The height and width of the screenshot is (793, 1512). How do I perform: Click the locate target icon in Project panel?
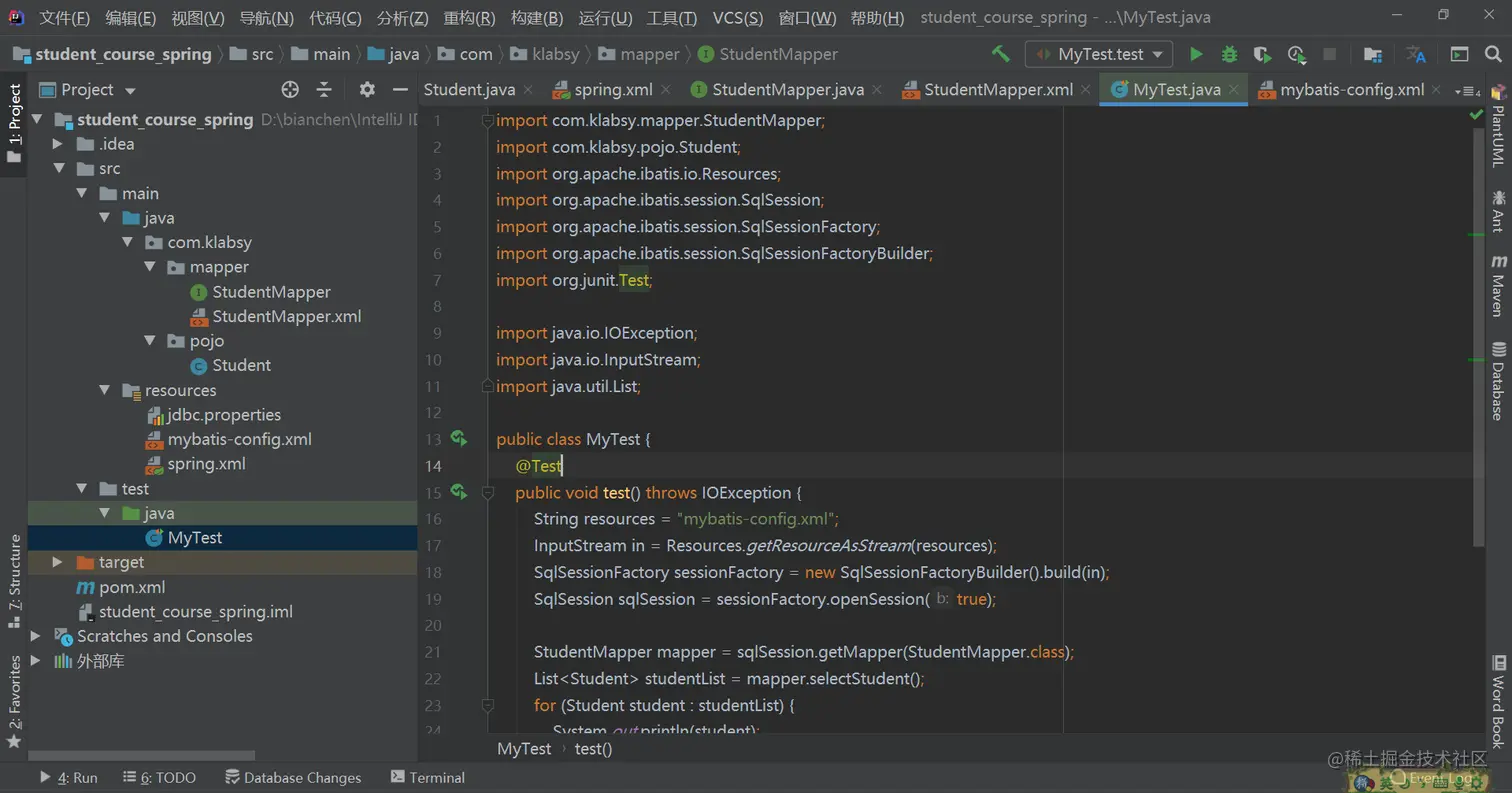click(x=290, y=90)
